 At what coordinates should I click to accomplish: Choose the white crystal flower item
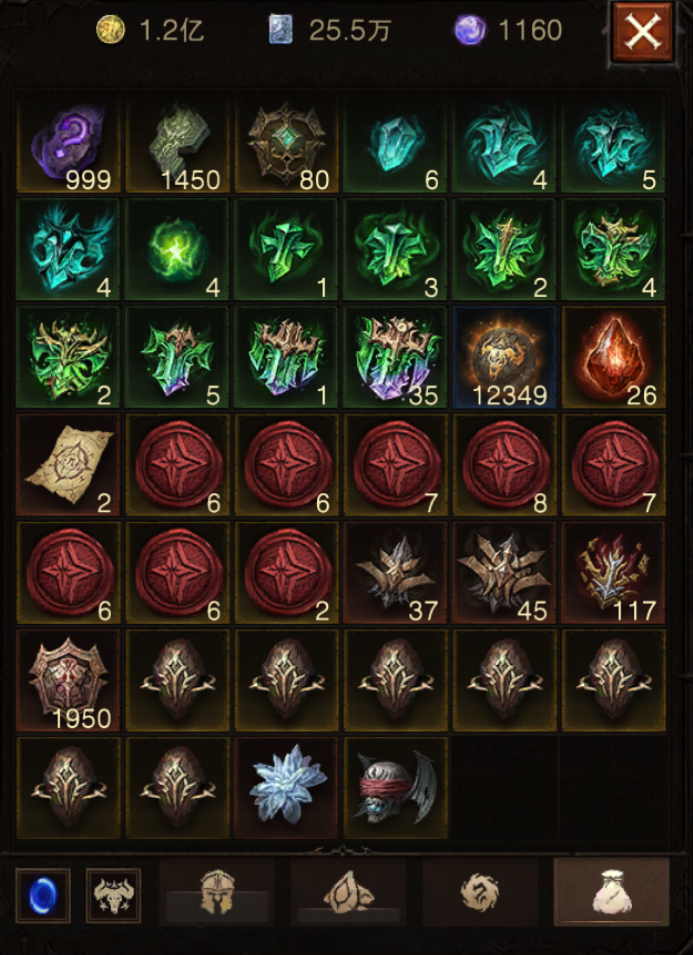point(286,788)
